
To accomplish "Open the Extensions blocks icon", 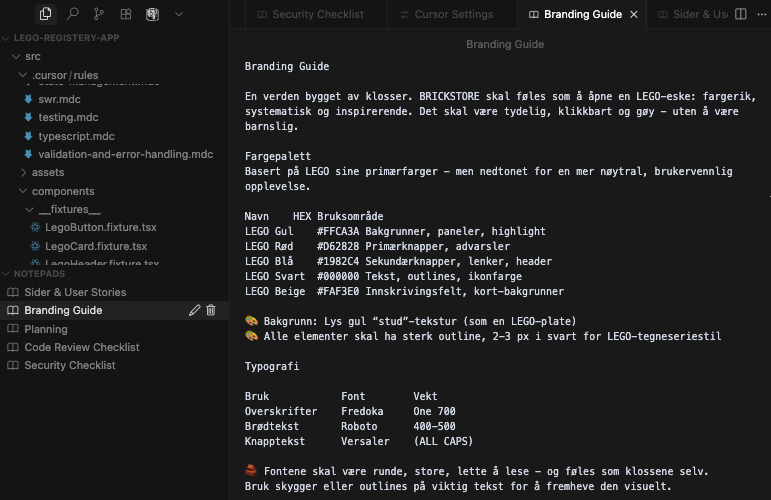I will click(126, 14).
